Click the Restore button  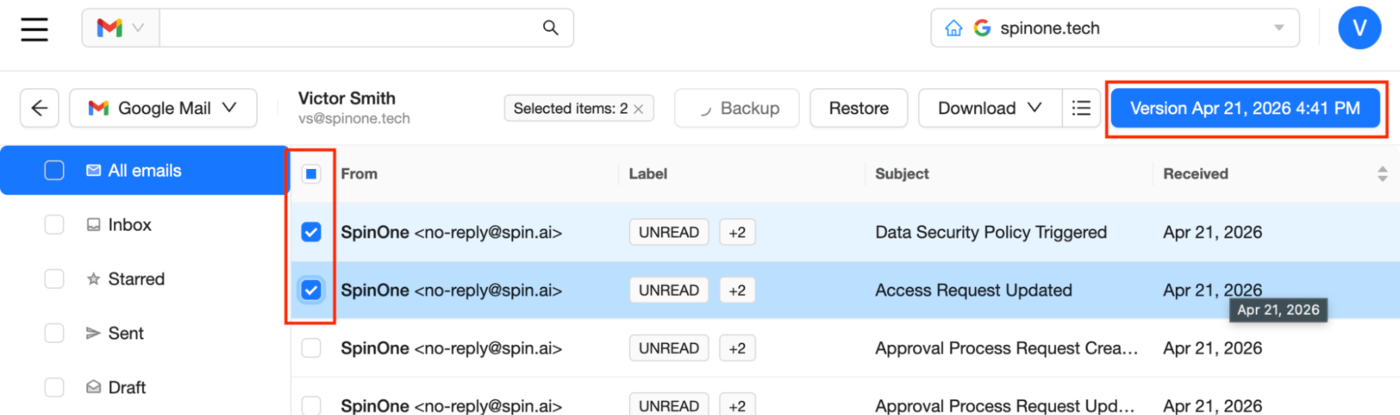859,108
